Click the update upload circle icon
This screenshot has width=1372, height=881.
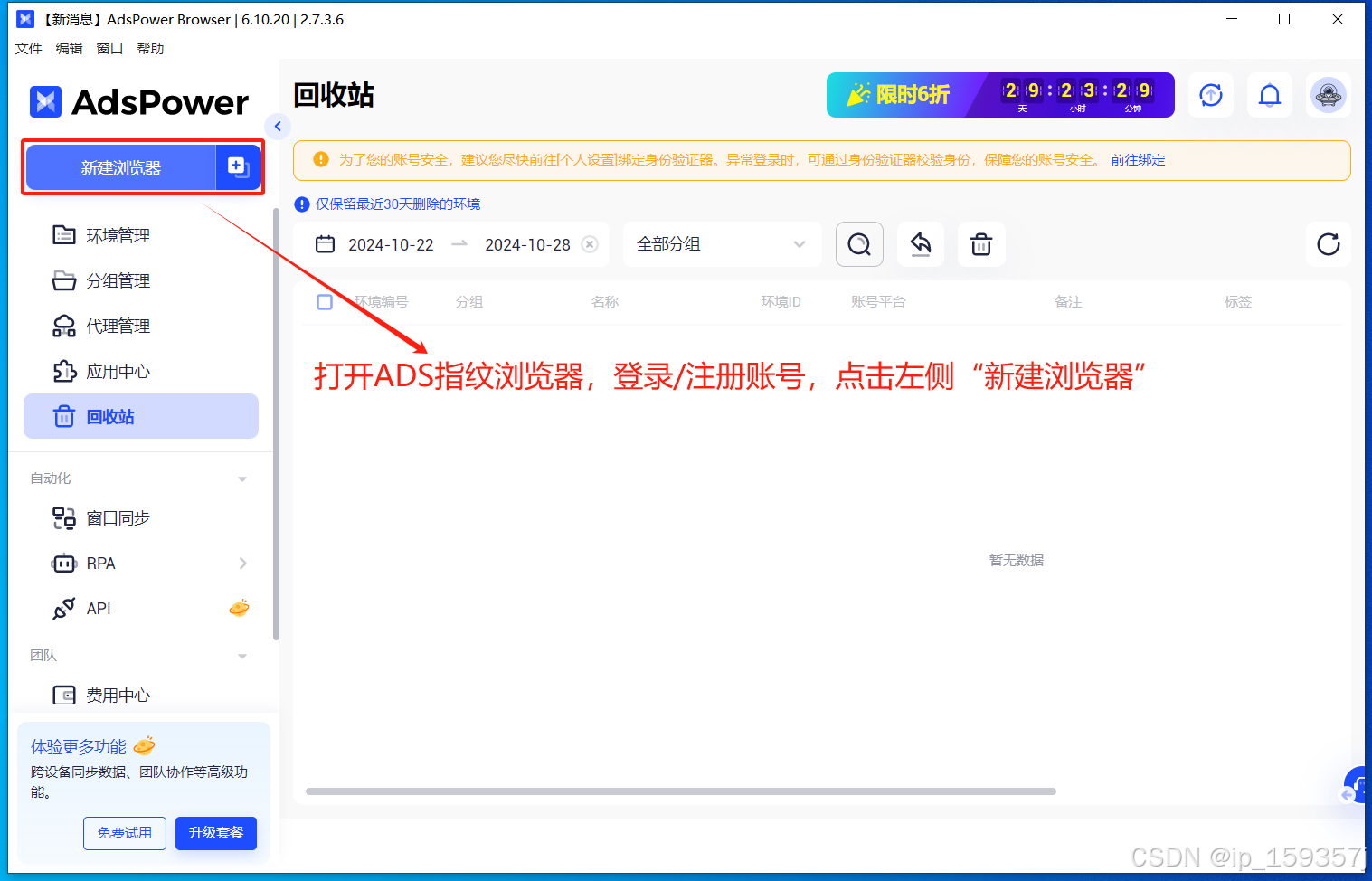(x=1211, y=95)
